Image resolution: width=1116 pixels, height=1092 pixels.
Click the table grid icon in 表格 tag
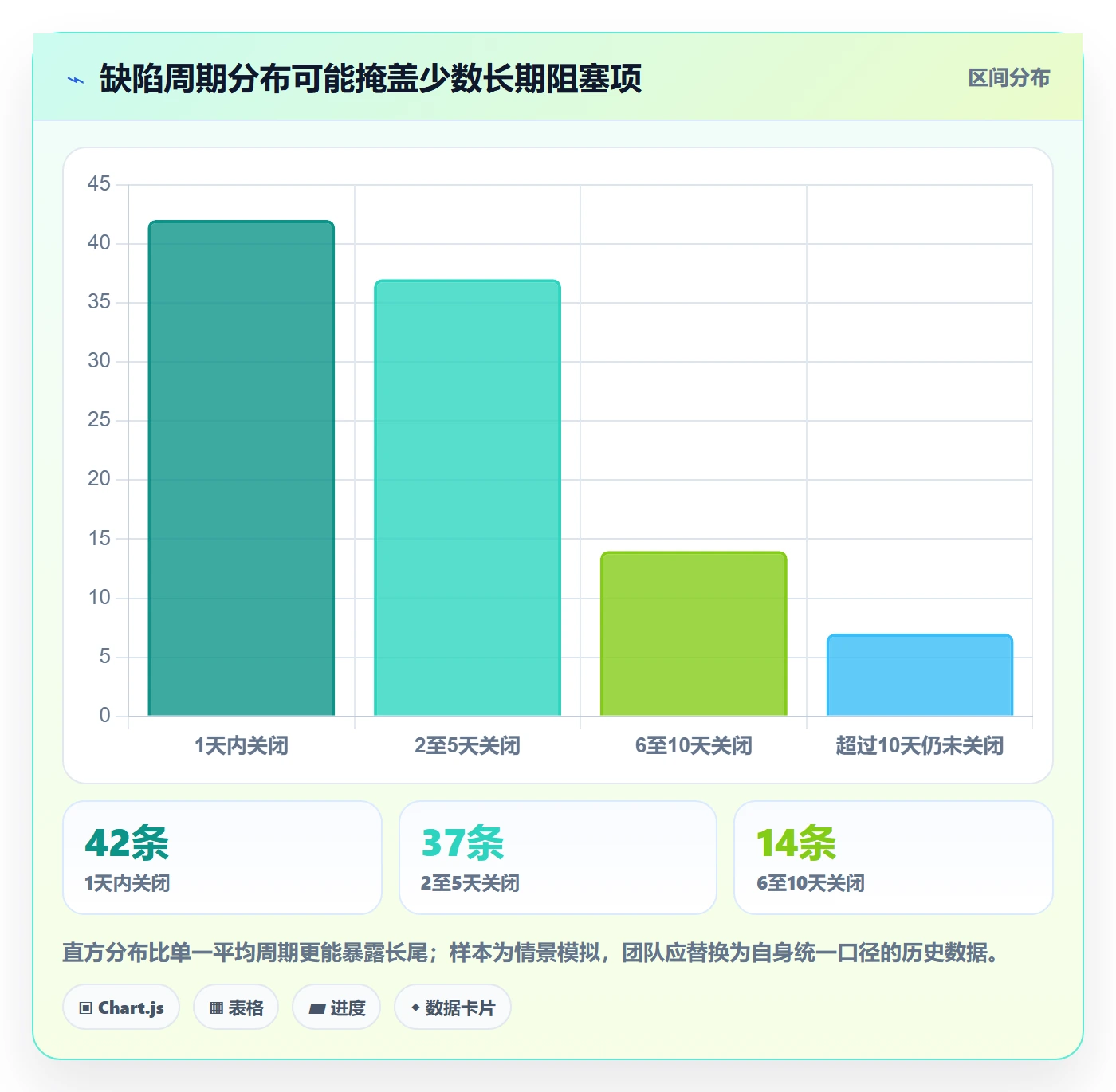pos(216,1008)
